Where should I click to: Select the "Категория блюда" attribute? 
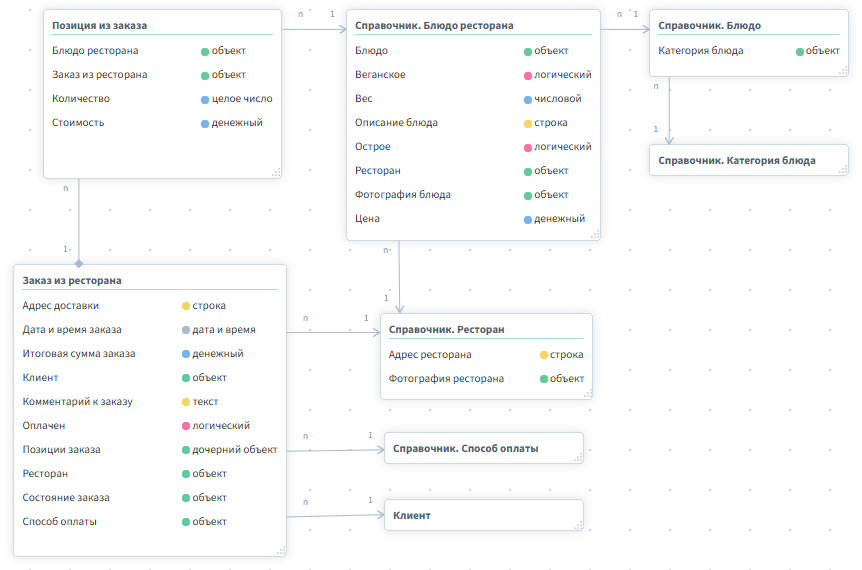click(700, 51)
